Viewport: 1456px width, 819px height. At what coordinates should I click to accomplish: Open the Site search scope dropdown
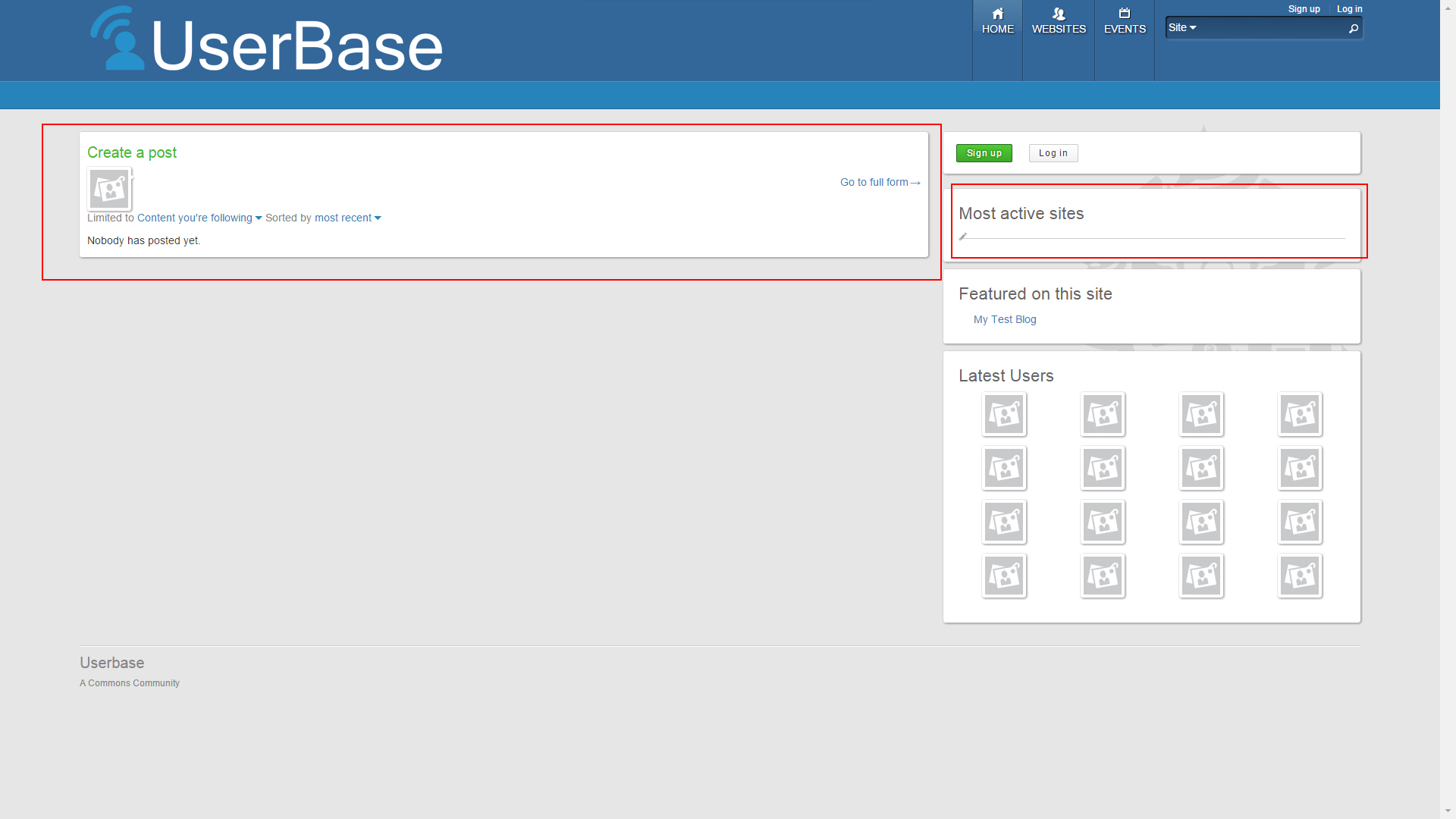pyautogui.click(x=1181, y=28)
